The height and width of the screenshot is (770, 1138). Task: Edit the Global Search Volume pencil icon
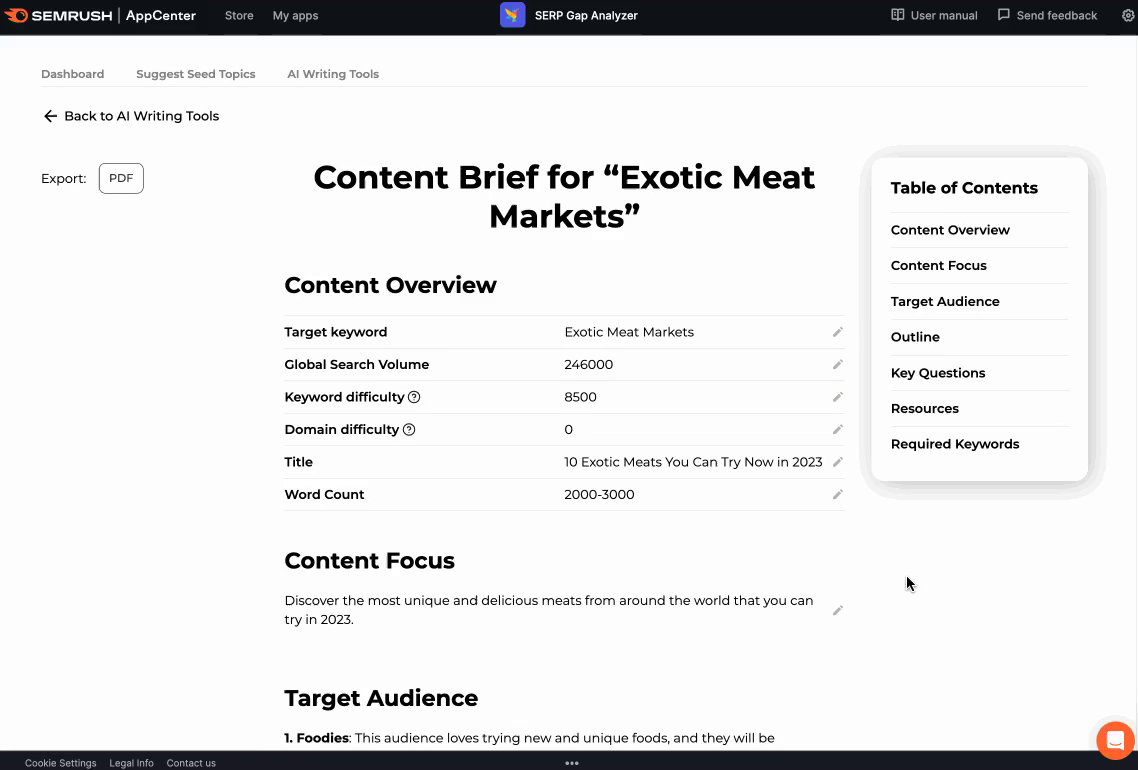tap(838, 364)
